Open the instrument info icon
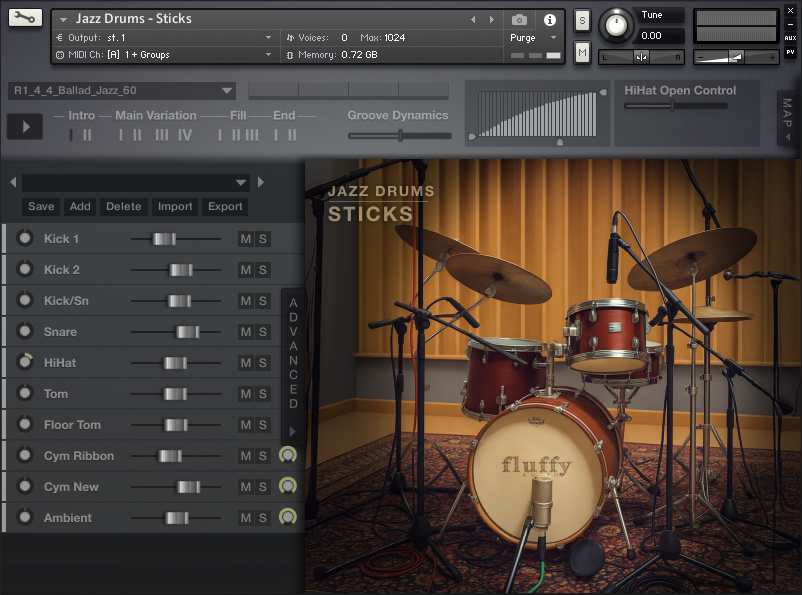 tap(549, 19)
